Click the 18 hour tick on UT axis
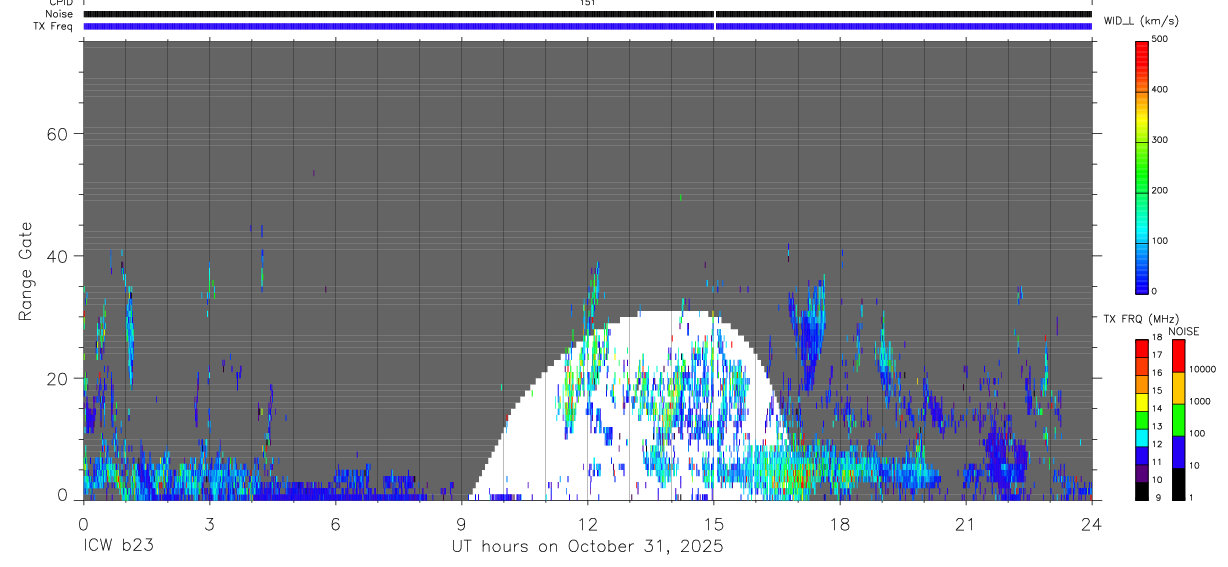This screenshot has height=567, width=1228. pos(839,523)
